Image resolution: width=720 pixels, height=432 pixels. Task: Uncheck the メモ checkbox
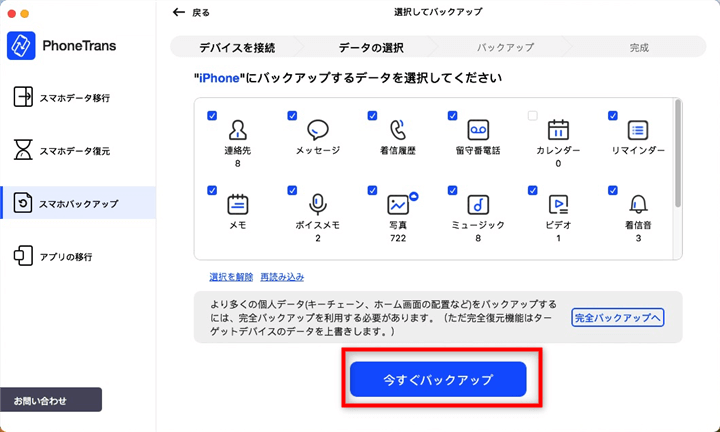point(212,191)
